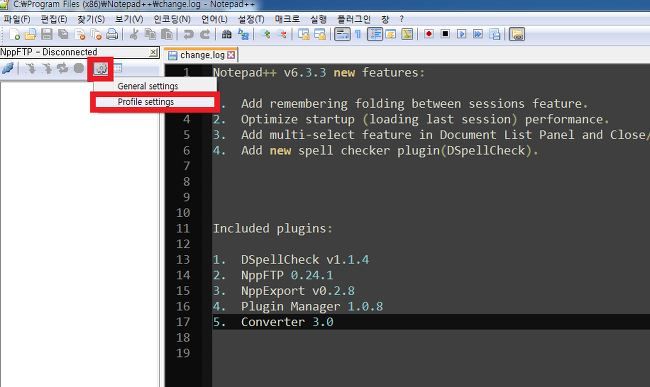Open the 실행 menu
This screenshot has width=650, height=387.
point(318,19)
